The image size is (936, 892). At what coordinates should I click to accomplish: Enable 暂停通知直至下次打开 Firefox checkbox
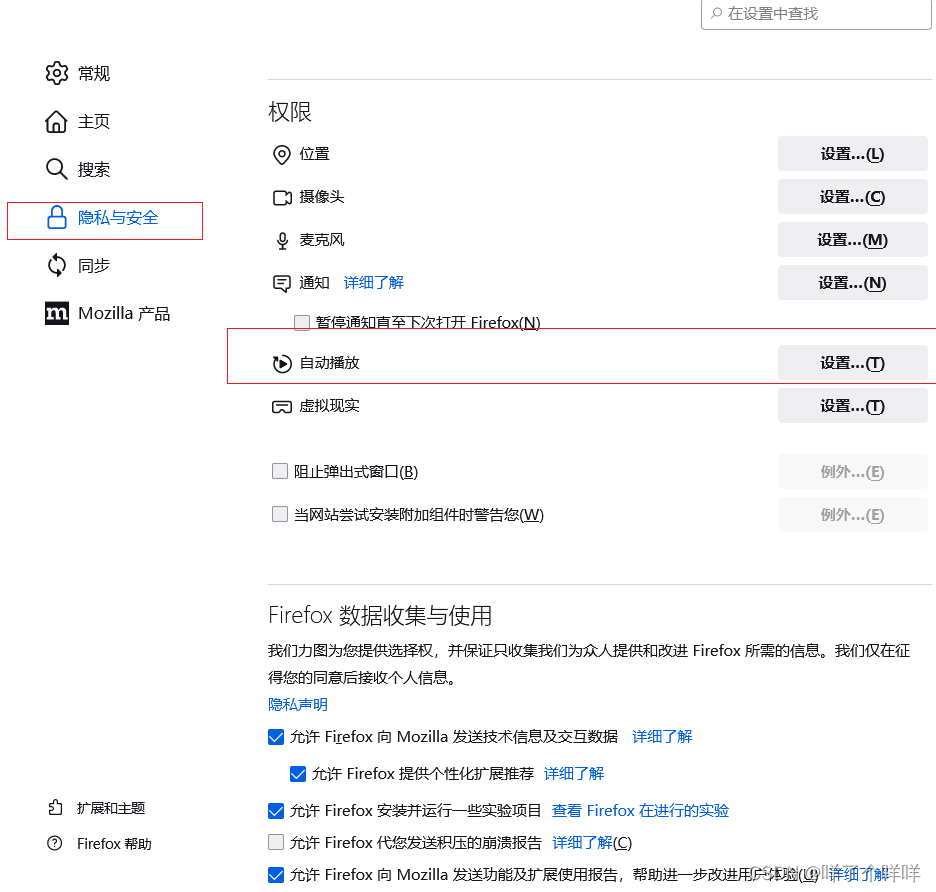click(302, 322)
